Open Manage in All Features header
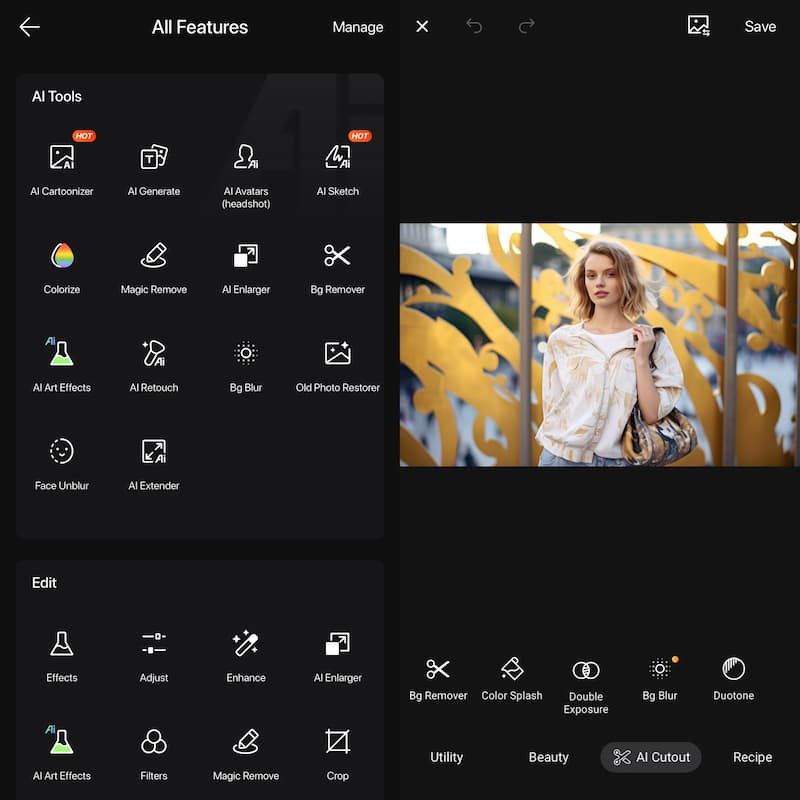The image size is (800, 800). (358, 27)
